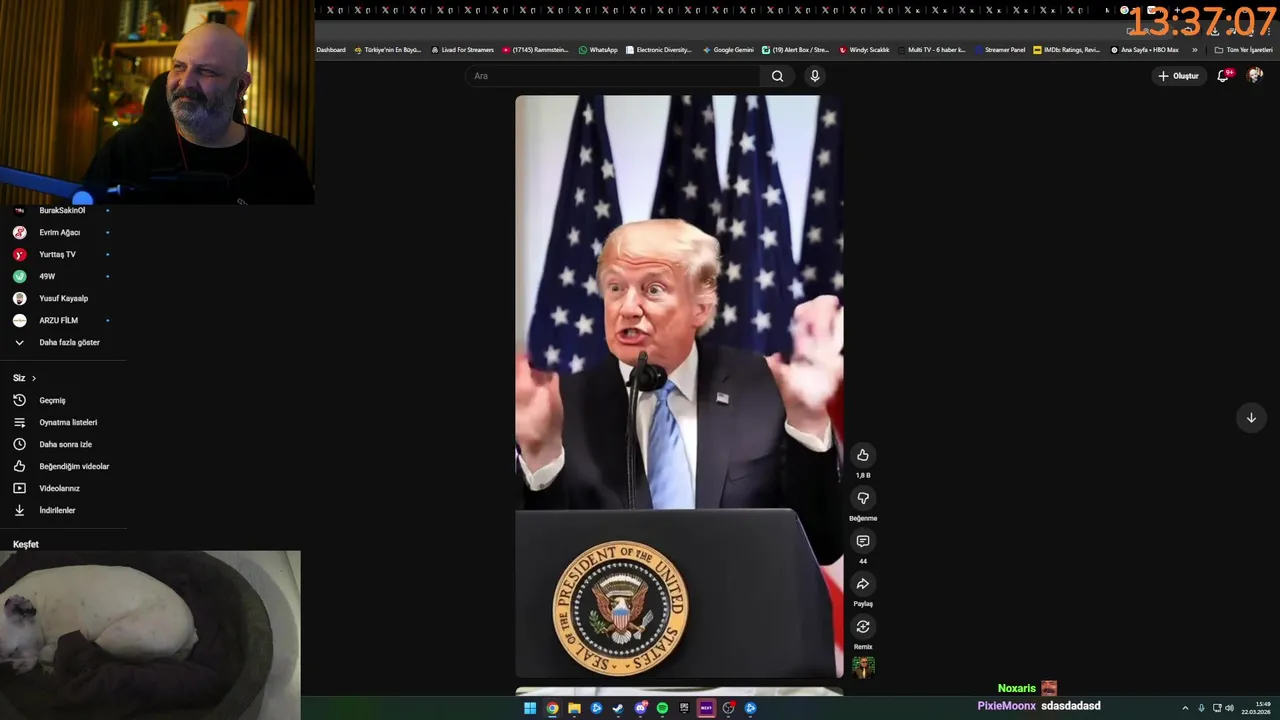Open Livad For Streamers bookmark
1280x720 pixels.
coord(462,50)
